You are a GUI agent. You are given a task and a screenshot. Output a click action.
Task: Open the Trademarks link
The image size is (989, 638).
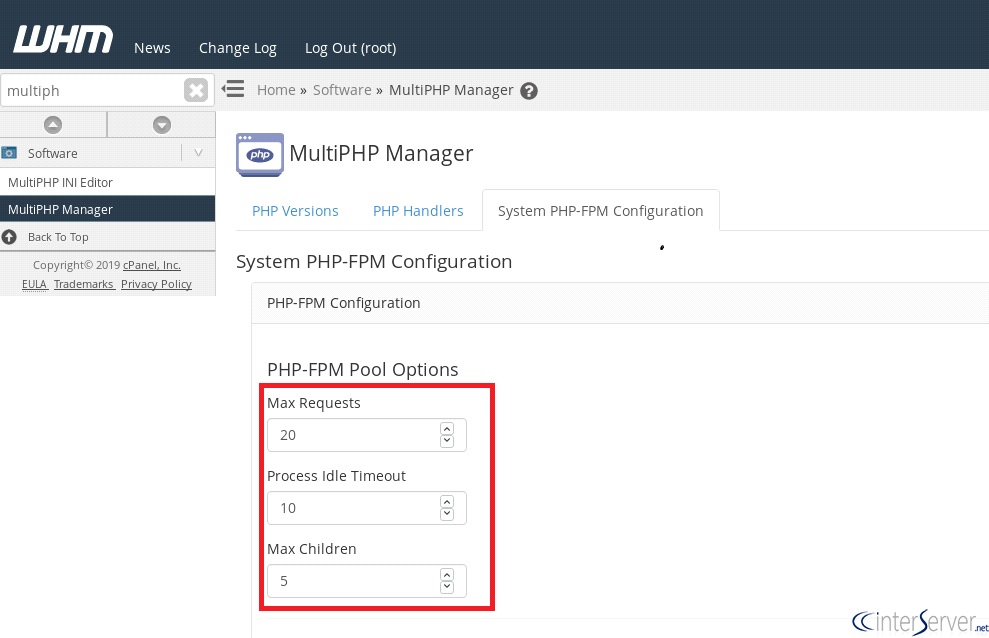click(x=83, y=284)
